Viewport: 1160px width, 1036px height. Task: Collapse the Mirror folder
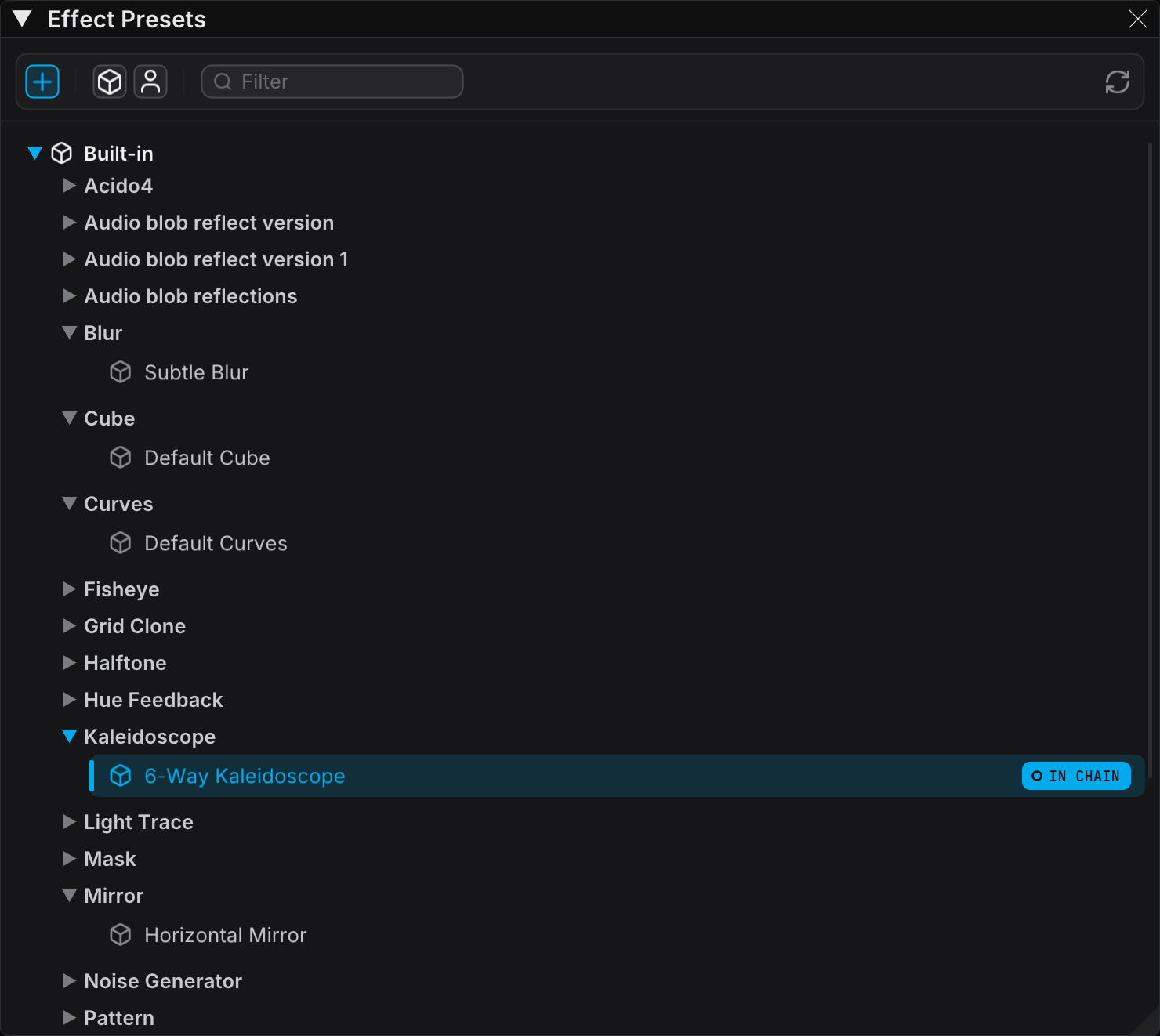(69, 896)
